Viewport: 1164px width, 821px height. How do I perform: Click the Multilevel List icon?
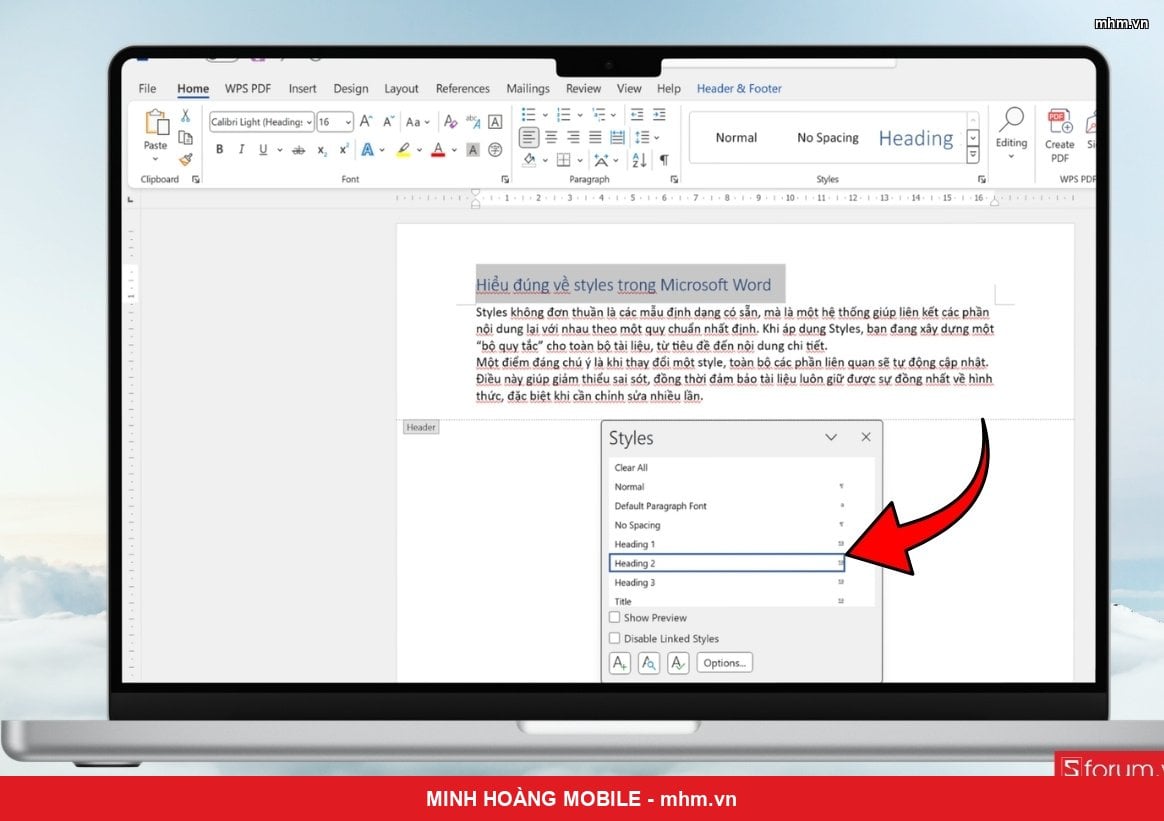pyautogui.click(x=598, y=114)
